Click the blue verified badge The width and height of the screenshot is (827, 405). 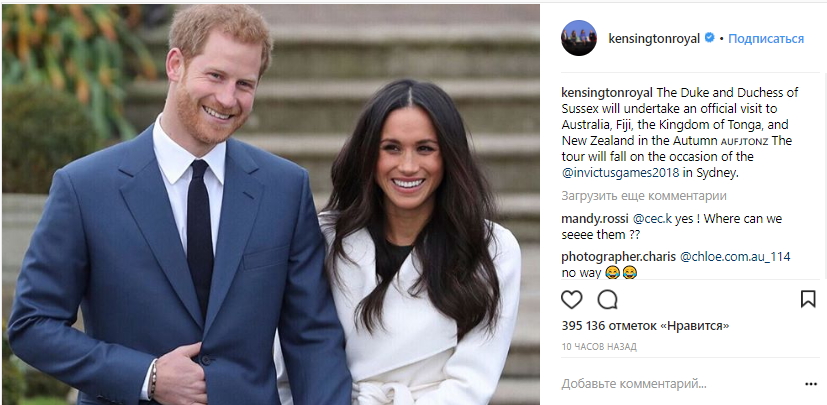tap(710, 37)
